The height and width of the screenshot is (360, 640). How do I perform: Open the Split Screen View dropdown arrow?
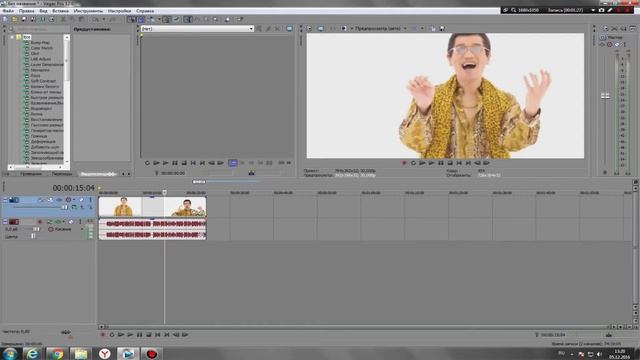coord(351,29)
